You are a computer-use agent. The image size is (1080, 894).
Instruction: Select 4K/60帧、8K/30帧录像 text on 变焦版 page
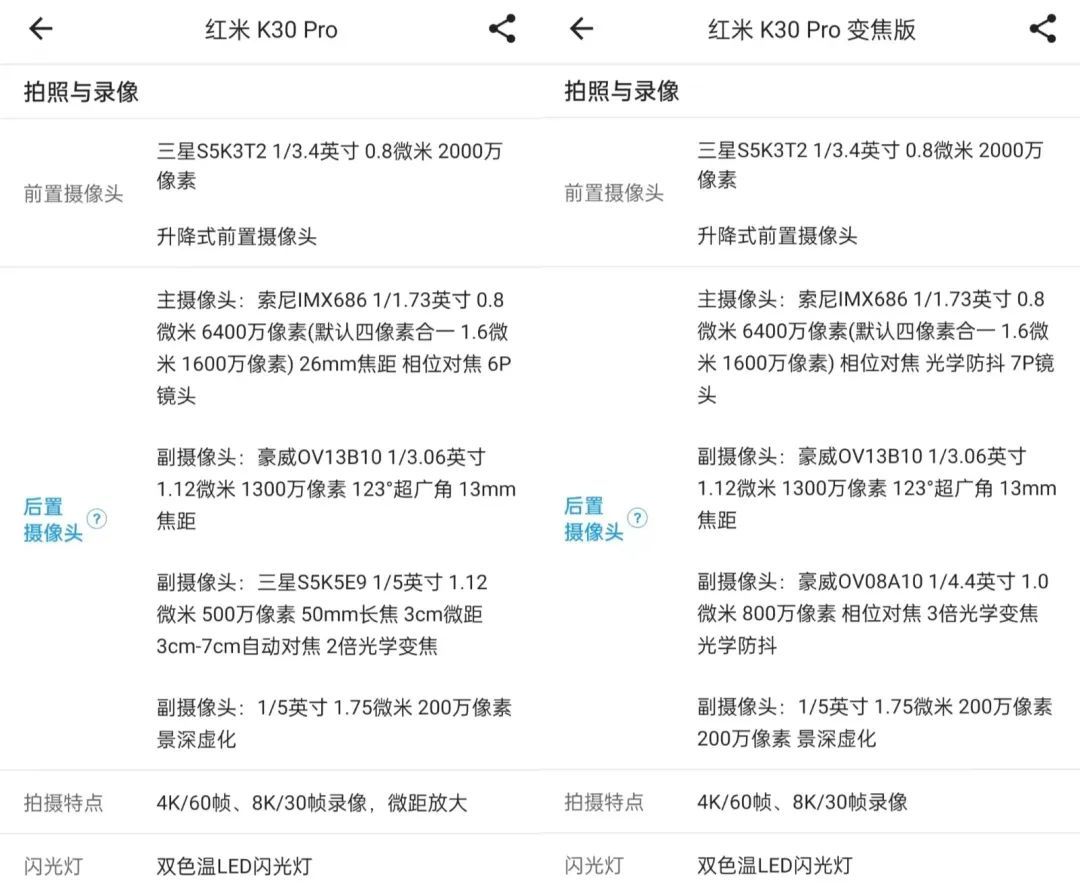point(802,802)
